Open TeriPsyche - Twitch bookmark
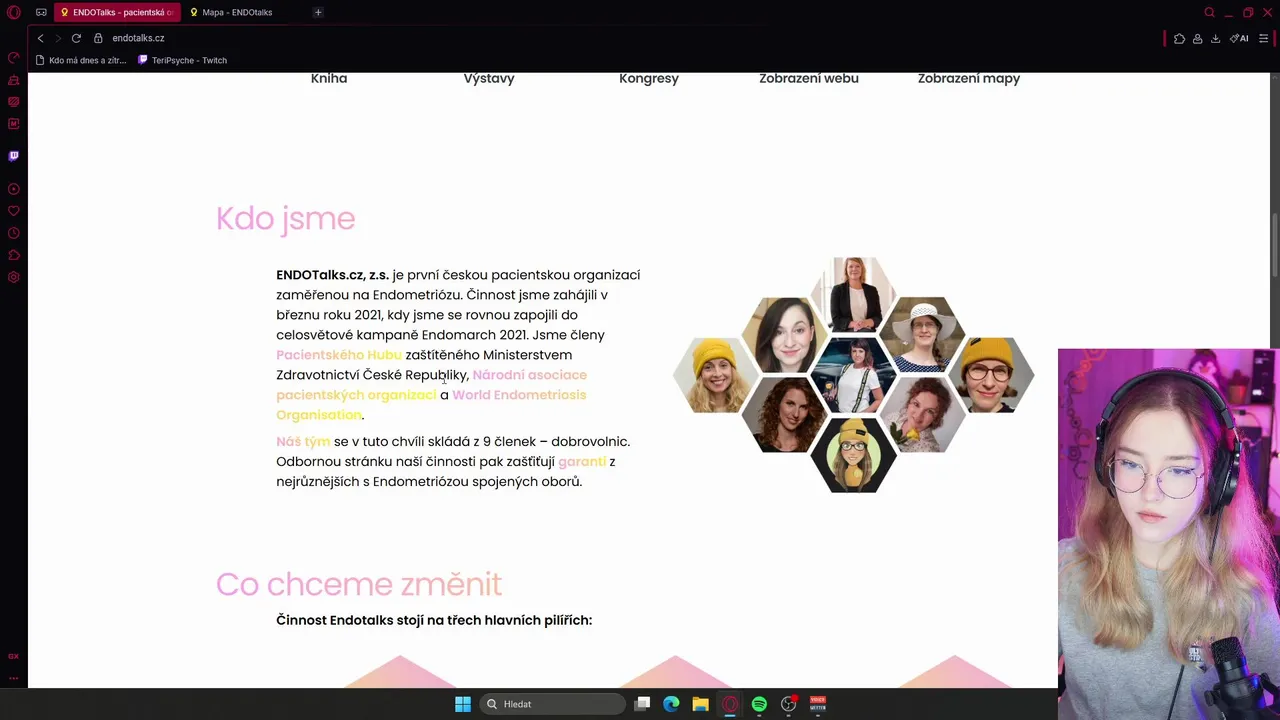Image resolution: width=1280 pixels, height=720 pixels. [182, 60]
